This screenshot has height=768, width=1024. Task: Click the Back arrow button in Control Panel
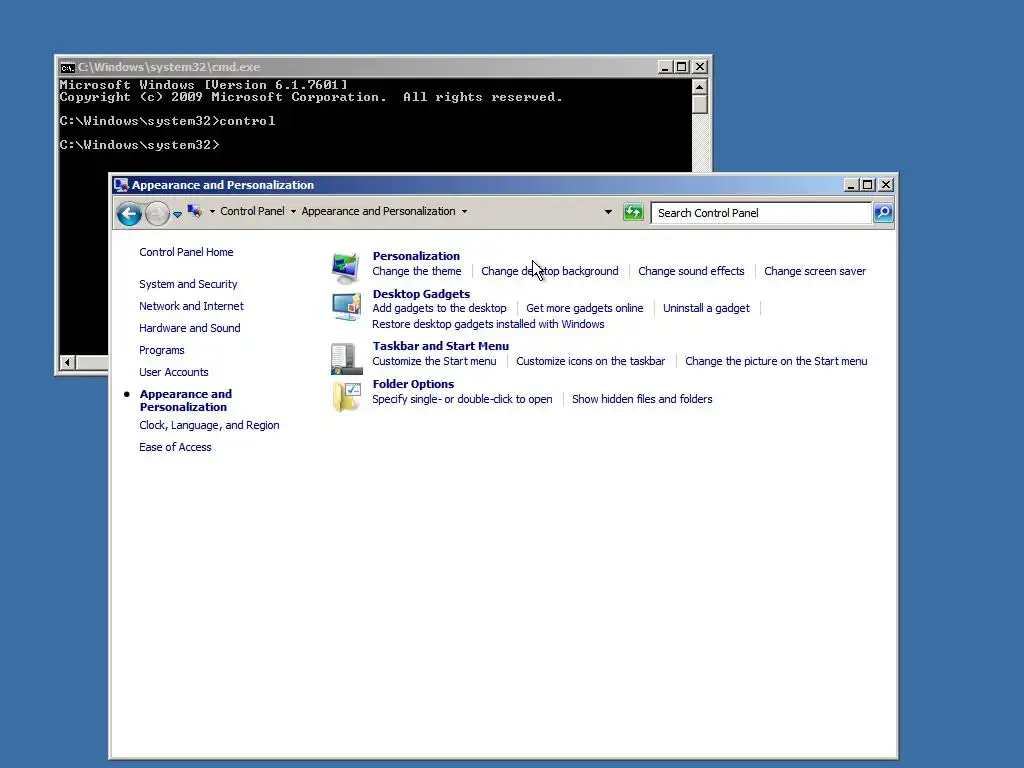pos(129,214)
